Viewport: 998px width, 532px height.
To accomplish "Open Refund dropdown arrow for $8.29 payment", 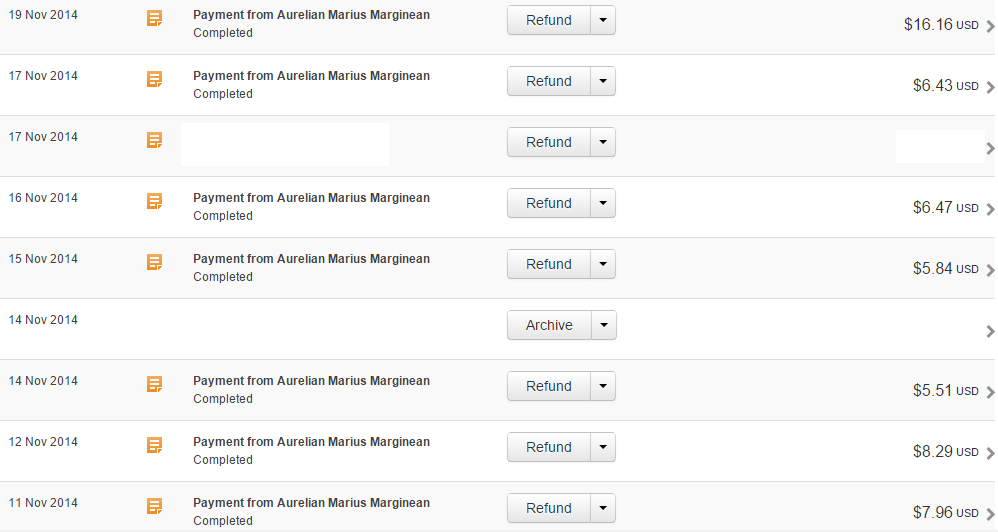I will point(603,447).
